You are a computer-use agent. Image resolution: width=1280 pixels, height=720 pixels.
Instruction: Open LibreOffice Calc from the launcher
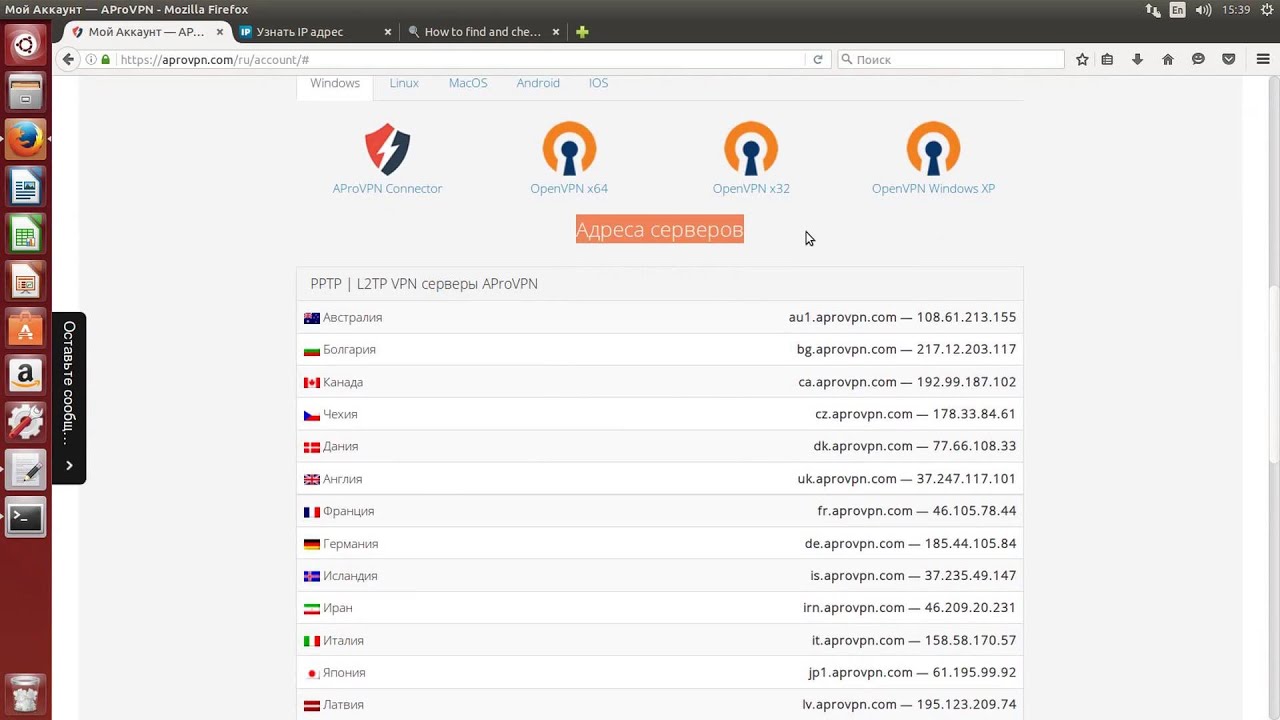tap(26, 236)
